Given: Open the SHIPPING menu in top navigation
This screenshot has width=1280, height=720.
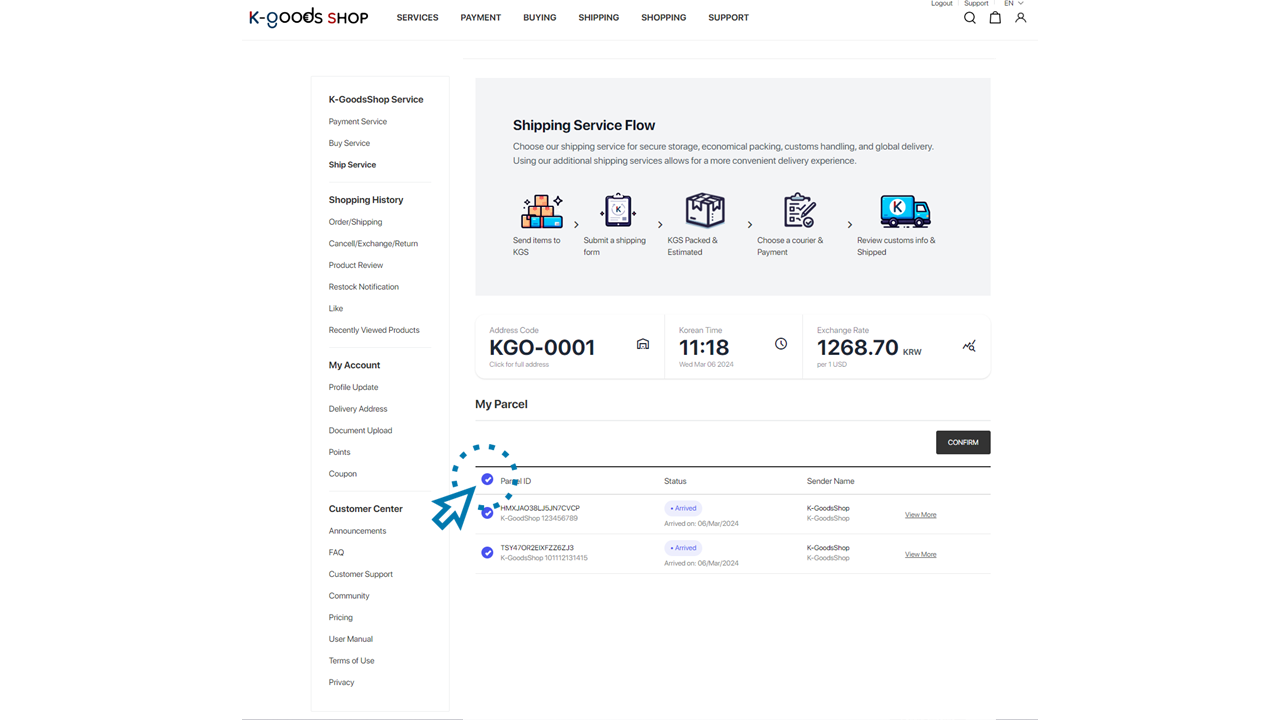Looking at the screenshot, I should (x=598, y=18).
